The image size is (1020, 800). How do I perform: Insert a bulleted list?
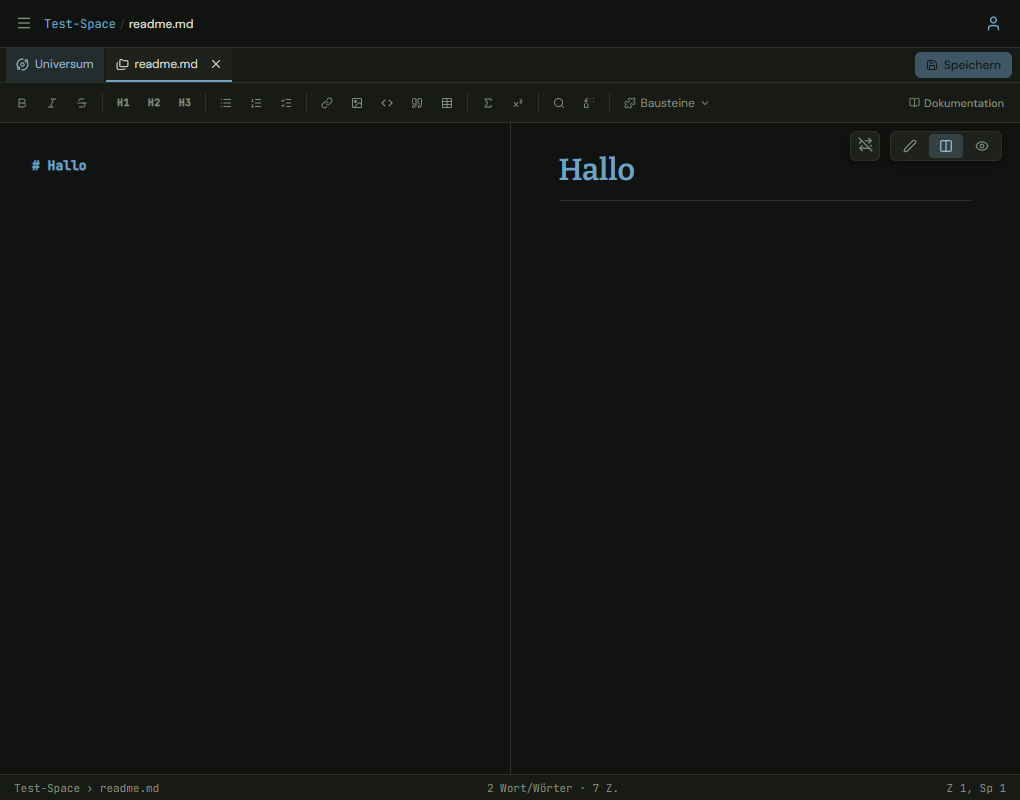(226, 103)
